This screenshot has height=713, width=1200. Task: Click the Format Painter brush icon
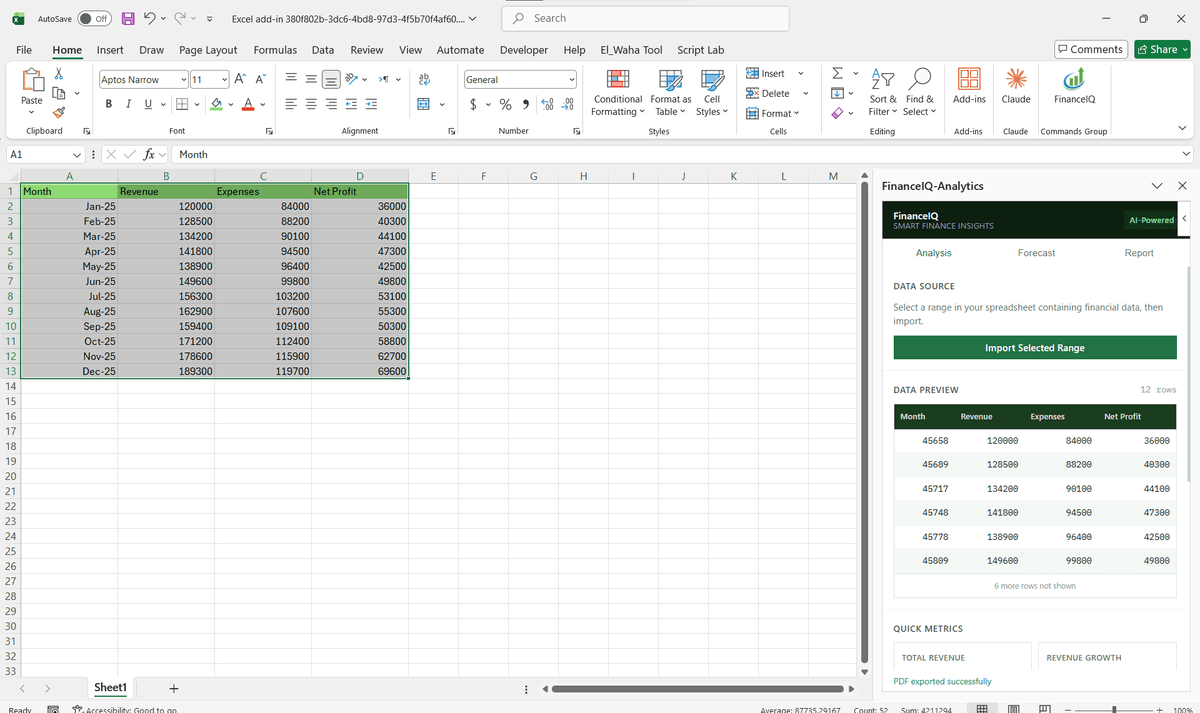pyautogui.click(x=59, y=112)
